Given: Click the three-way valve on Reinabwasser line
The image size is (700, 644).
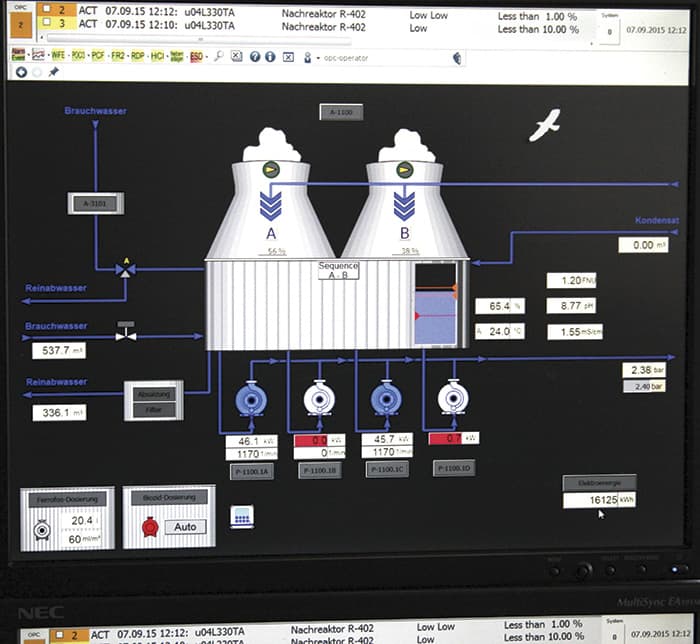Looking at the screenshot, I should [125, 269].
